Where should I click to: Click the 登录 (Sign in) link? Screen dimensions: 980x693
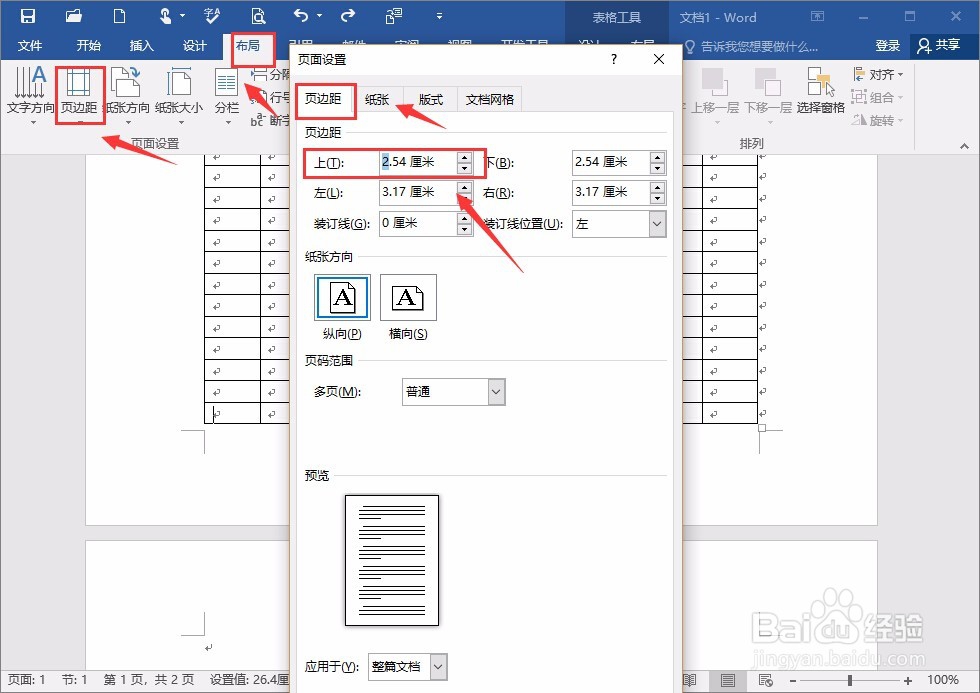[x=888, y=45]
